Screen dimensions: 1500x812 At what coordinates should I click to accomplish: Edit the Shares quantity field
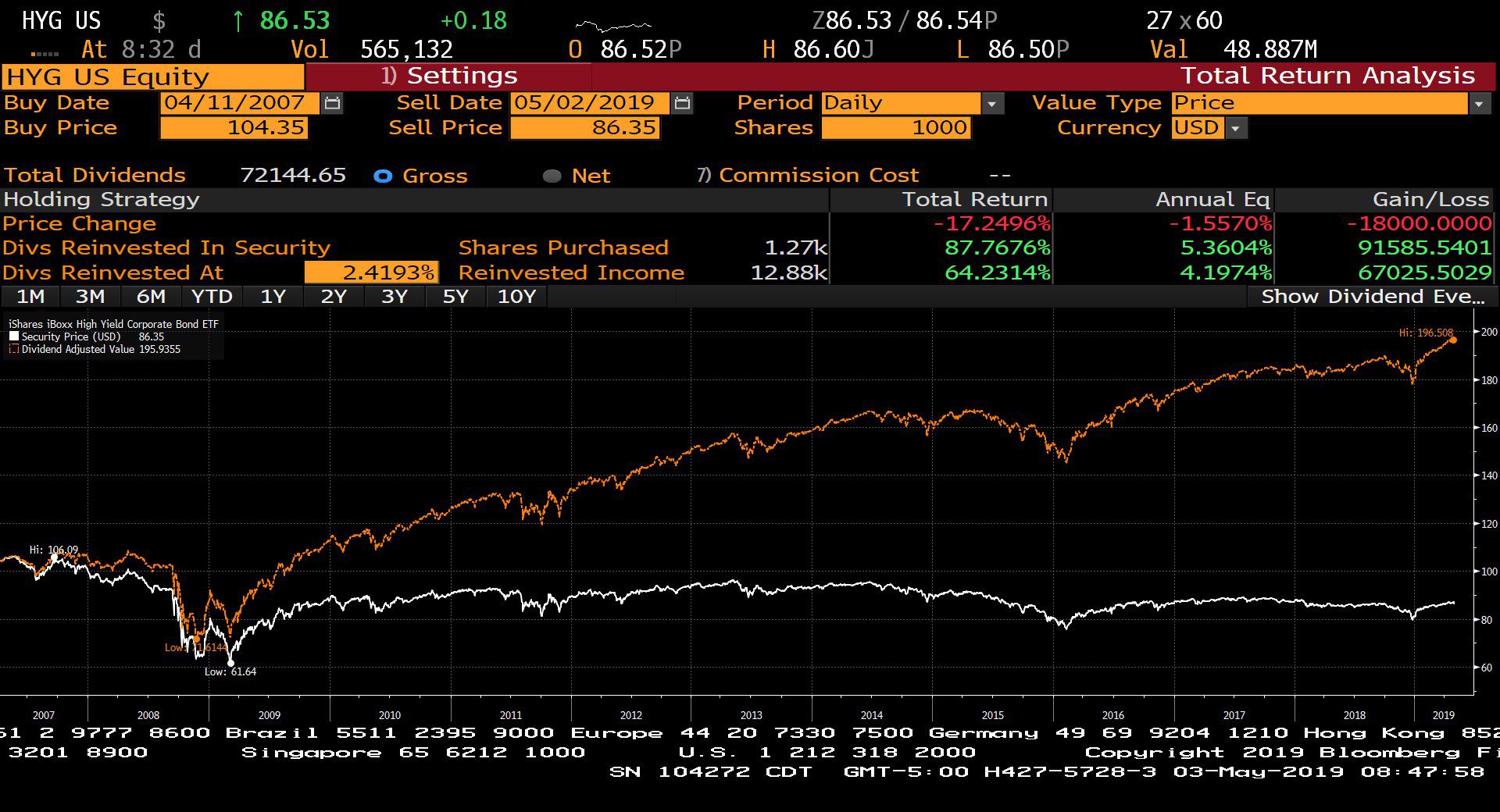(x=896, y=128)
